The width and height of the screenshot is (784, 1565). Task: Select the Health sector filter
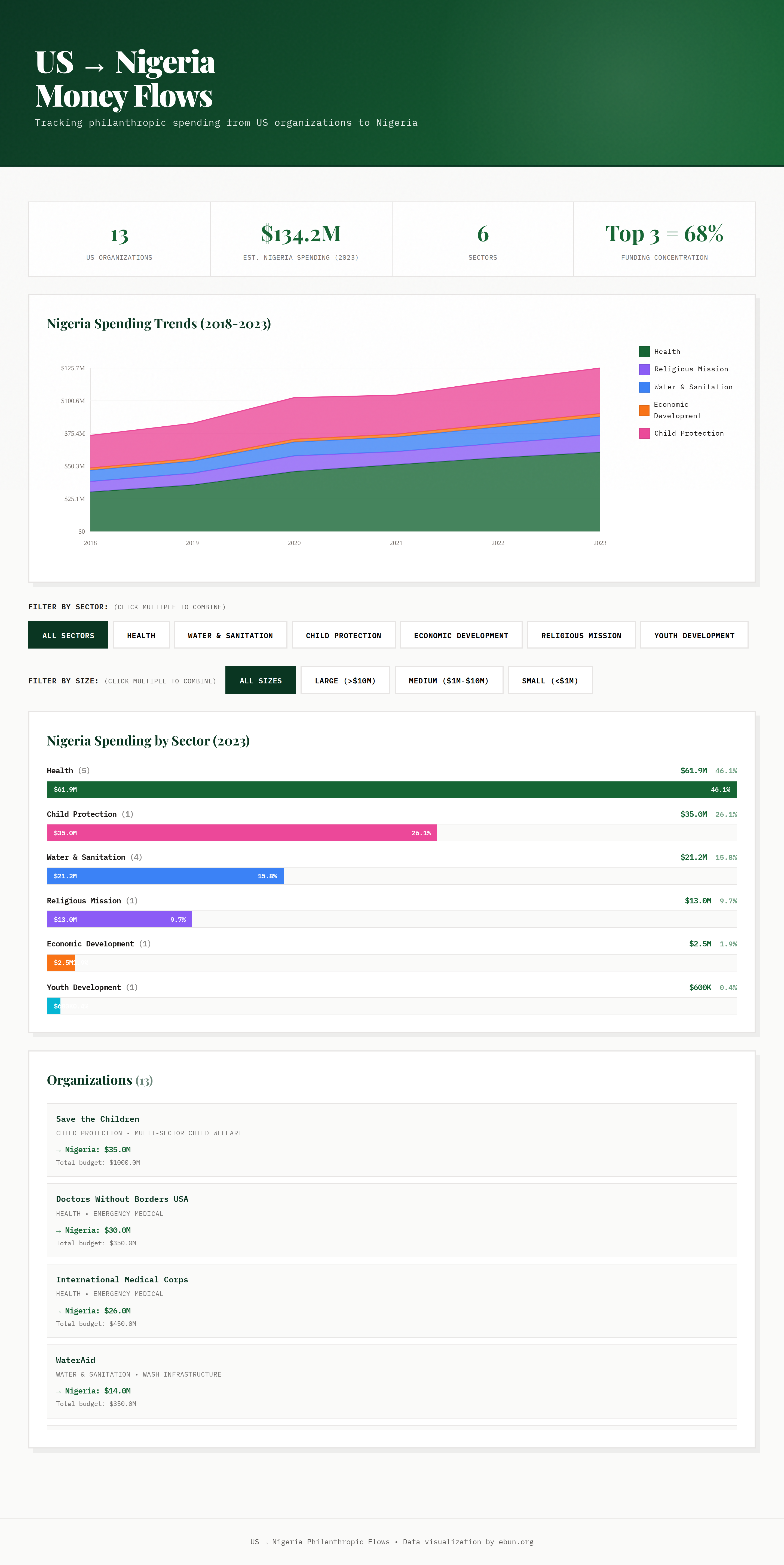141,635
